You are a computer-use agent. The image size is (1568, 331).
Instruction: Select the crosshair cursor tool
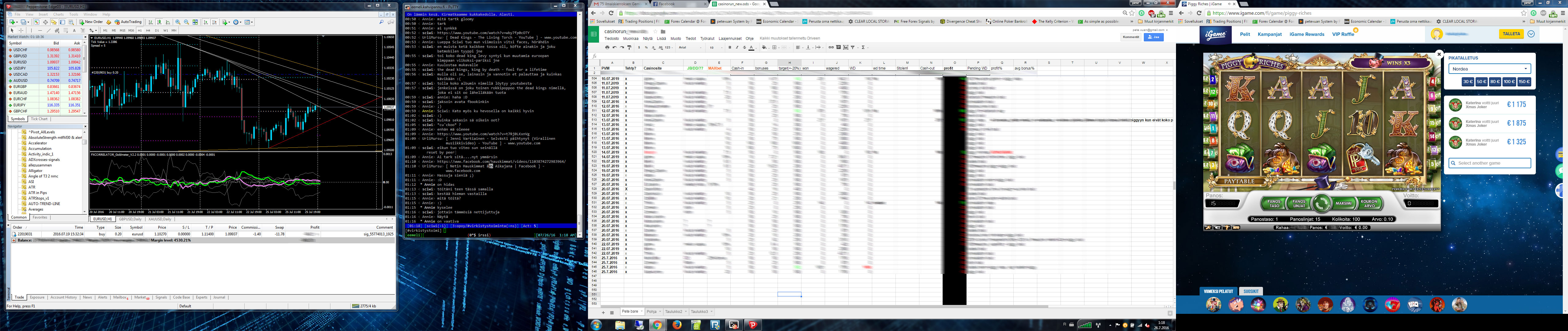tap(21, 30)
